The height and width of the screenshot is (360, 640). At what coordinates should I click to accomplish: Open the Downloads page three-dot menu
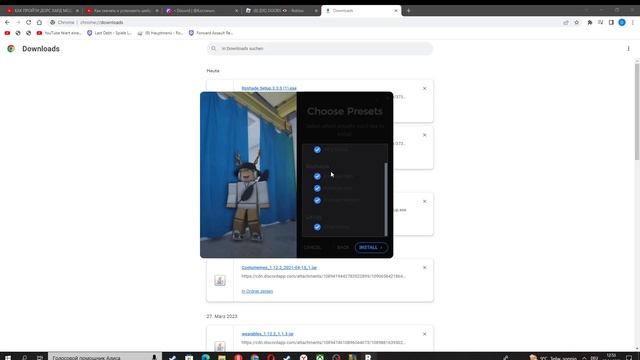click(x=629, y=49)
